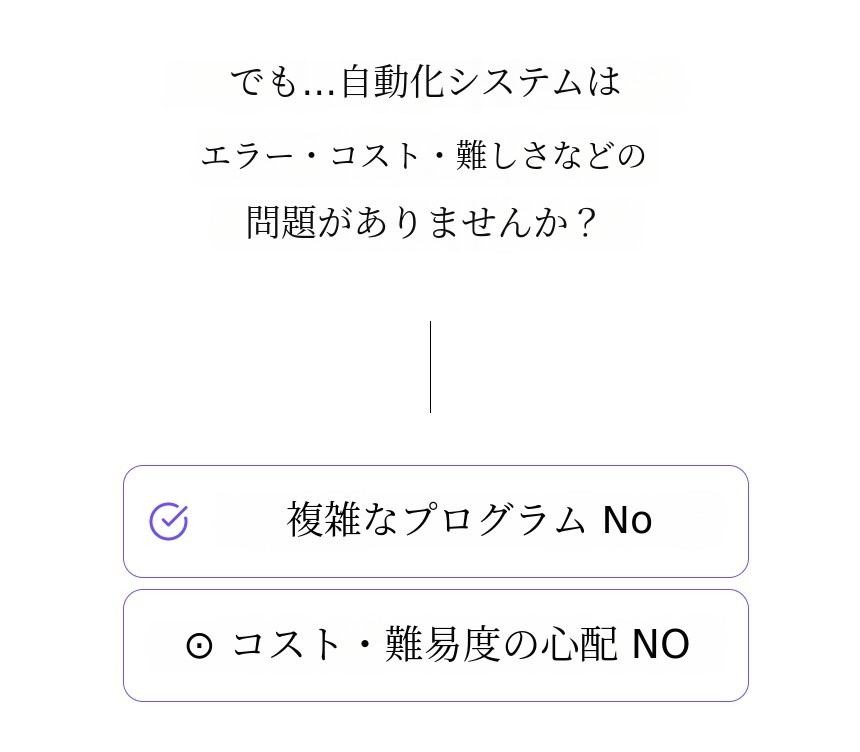
Task: Click the uppercase "NO" in the second card
Action: point(660,646)
